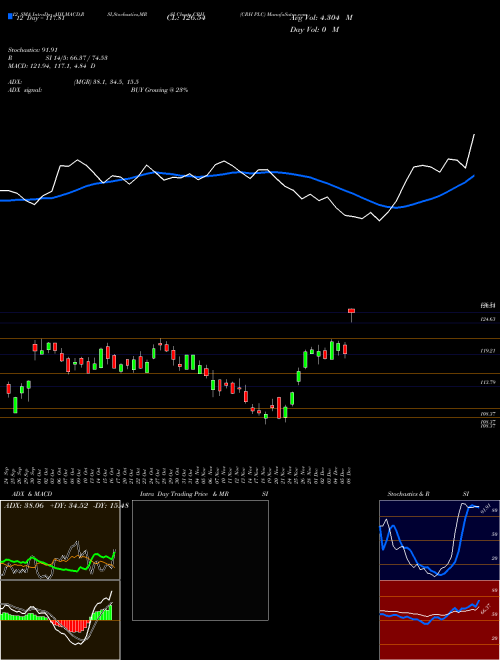Select the 'Day Vol: 0 M' text

[x=314, y=30]
